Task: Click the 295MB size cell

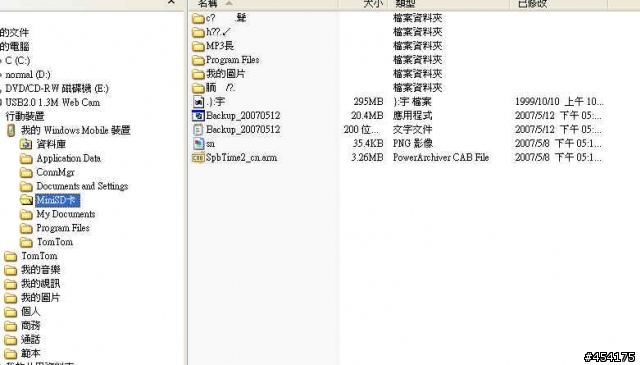Action: coord(368,102)
